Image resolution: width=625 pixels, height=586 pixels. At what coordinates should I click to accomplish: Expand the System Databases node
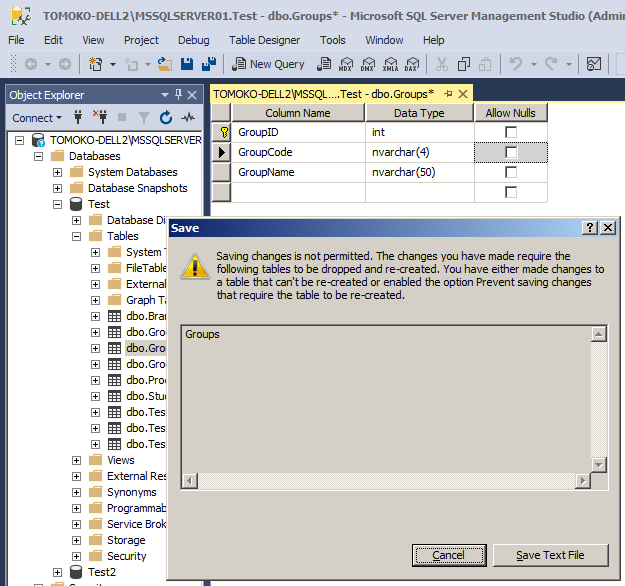point(57,172)
